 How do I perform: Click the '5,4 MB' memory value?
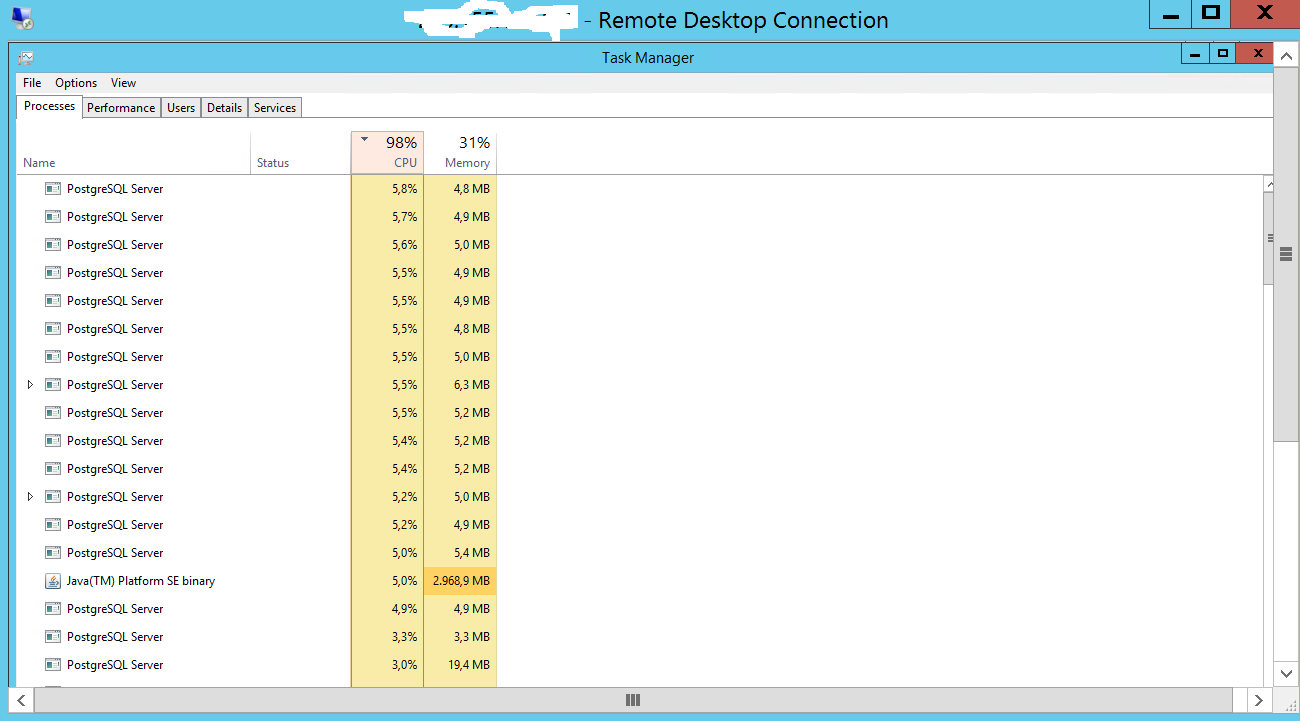click(x=472, y=553)
